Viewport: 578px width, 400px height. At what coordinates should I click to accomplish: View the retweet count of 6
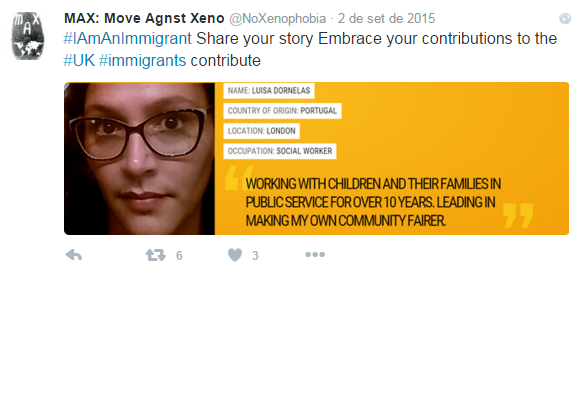(179, 255)
